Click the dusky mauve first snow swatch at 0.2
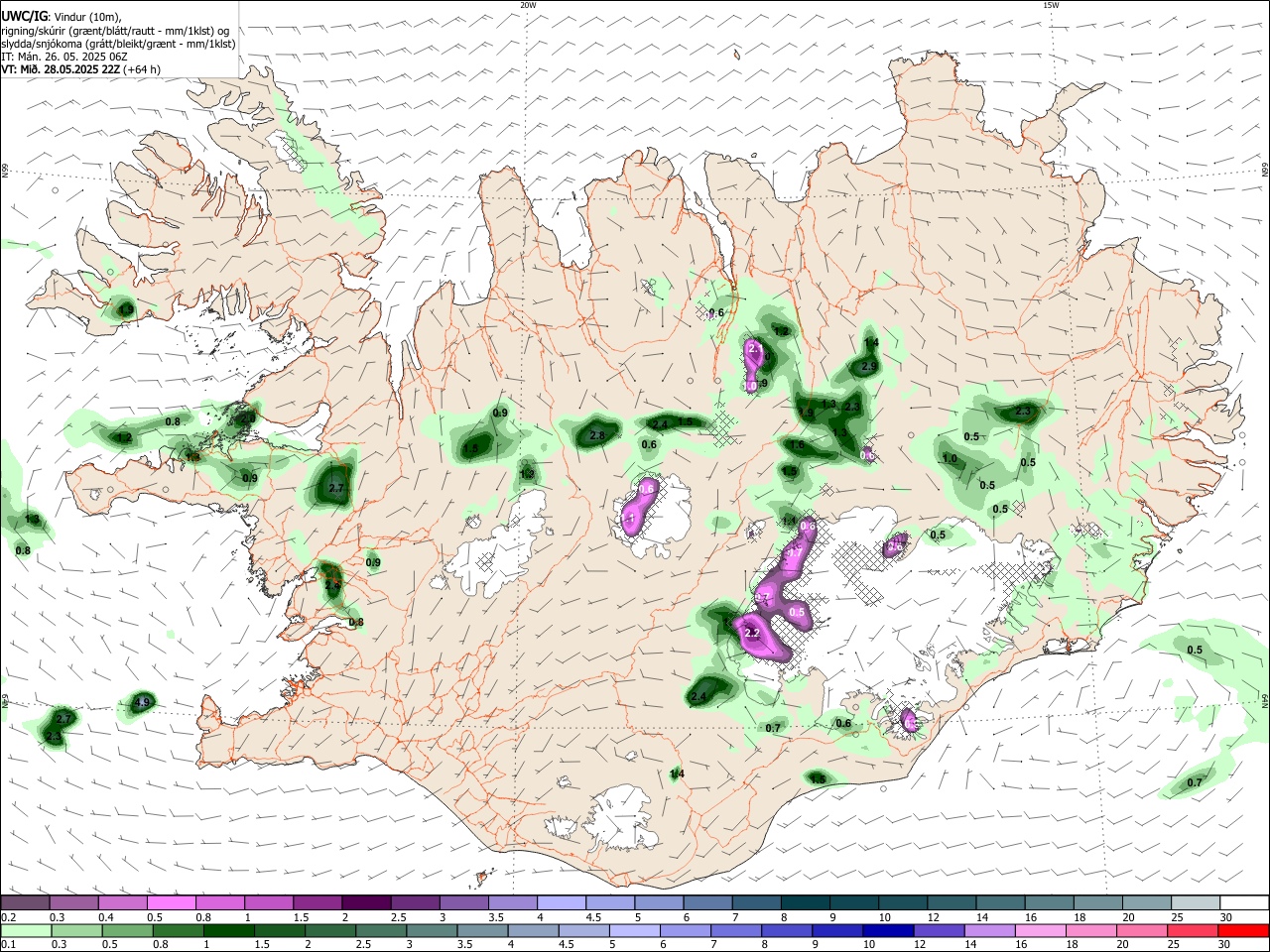The width and height of the screenshot is (1270, 952). coord(25,902)
